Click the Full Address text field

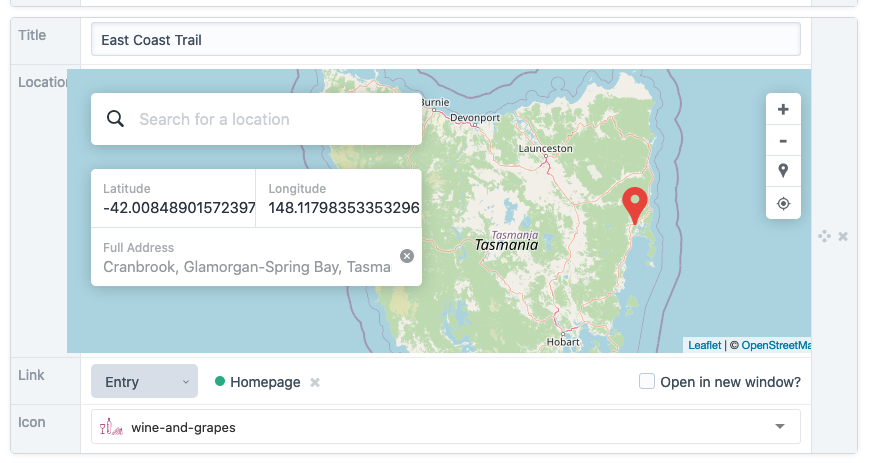(x=247, y=267)
